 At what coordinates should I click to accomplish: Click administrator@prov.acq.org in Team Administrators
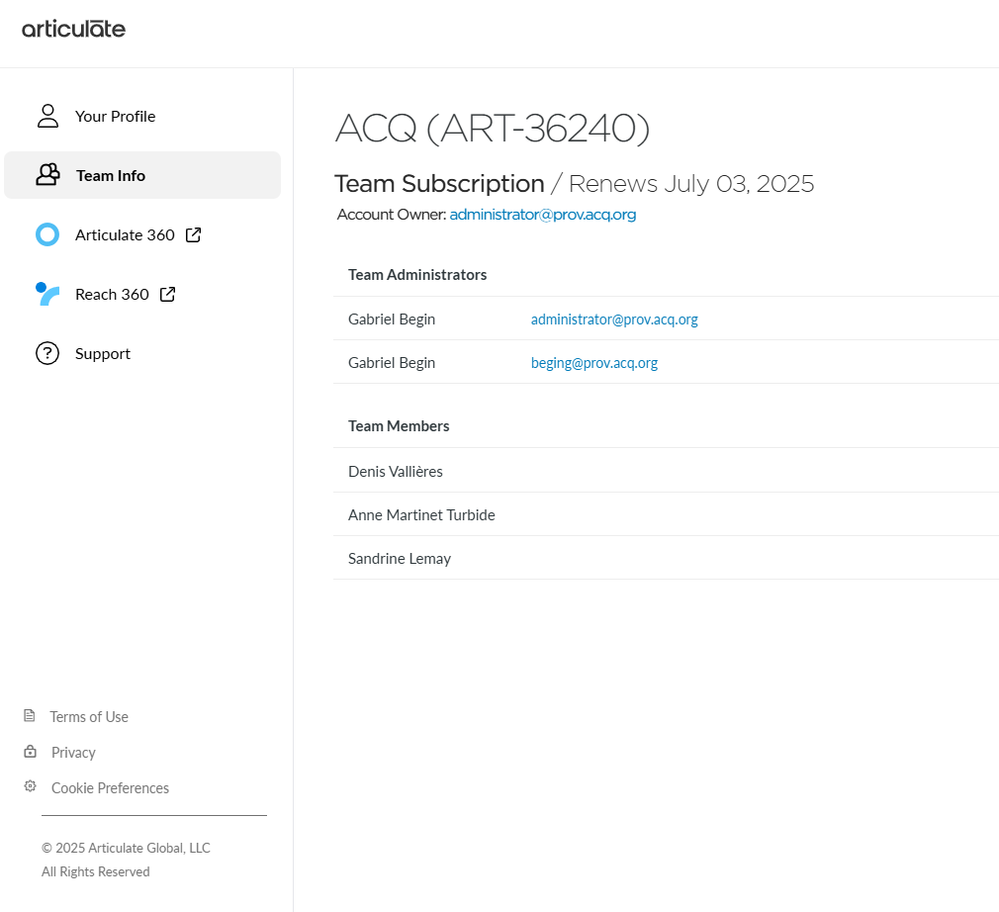click(x=614, y=319)
